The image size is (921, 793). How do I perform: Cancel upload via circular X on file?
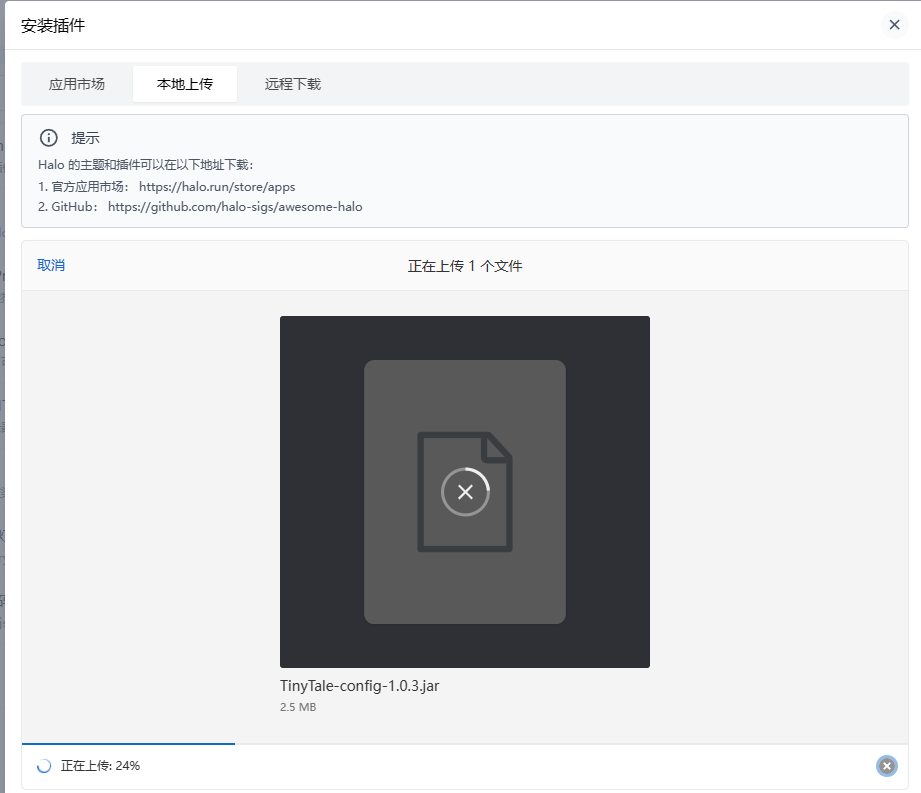pyautogui.click(x=465, y=492)
